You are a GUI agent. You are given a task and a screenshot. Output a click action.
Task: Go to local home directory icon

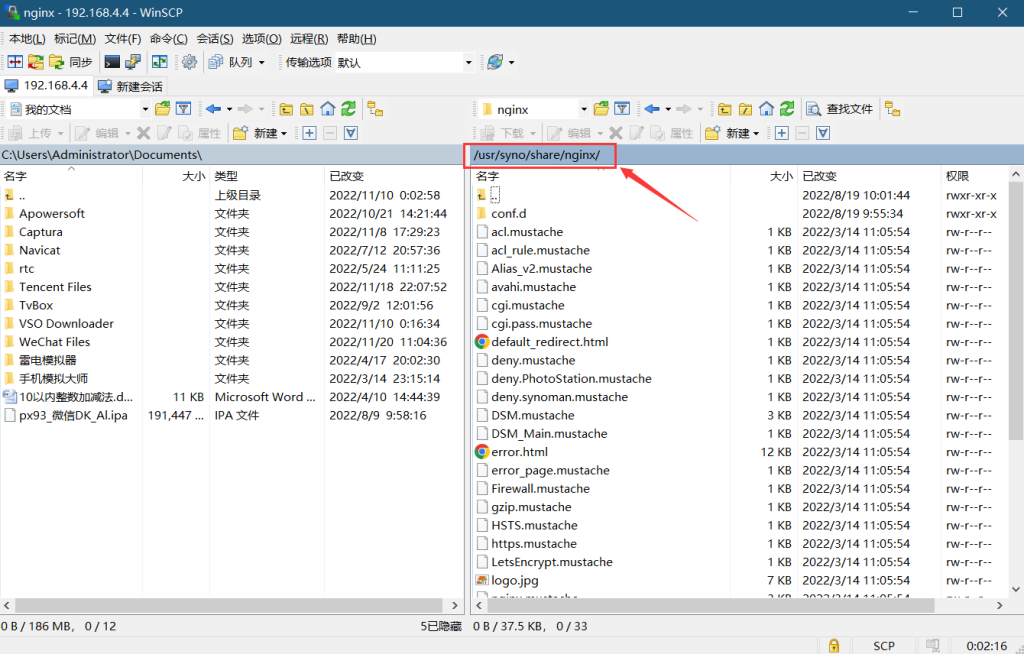[x=328, y=109]
